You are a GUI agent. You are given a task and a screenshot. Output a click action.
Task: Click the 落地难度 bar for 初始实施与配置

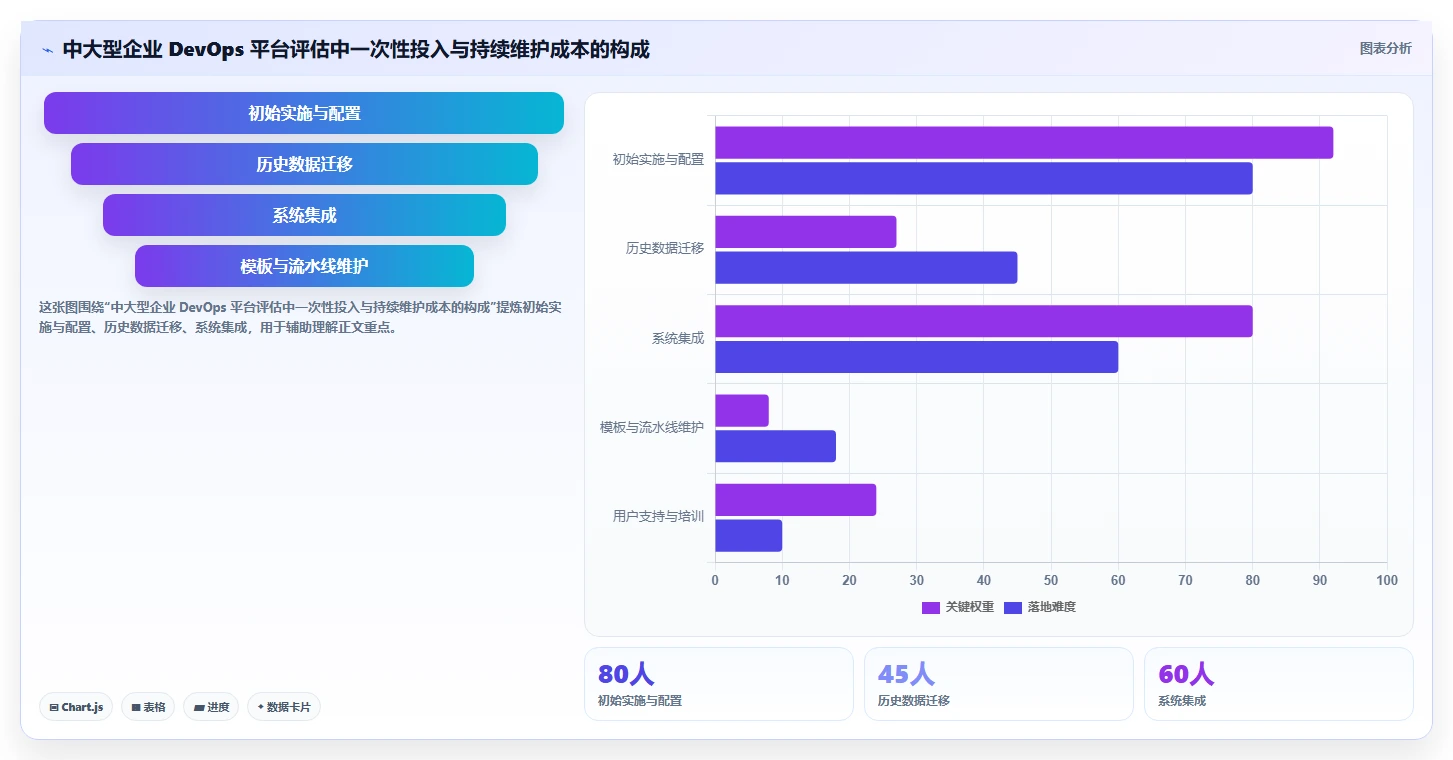984,178
